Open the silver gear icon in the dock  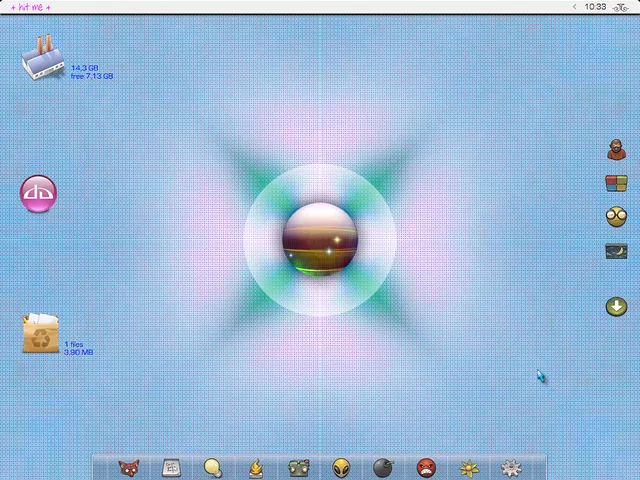(x=511, y=467)
